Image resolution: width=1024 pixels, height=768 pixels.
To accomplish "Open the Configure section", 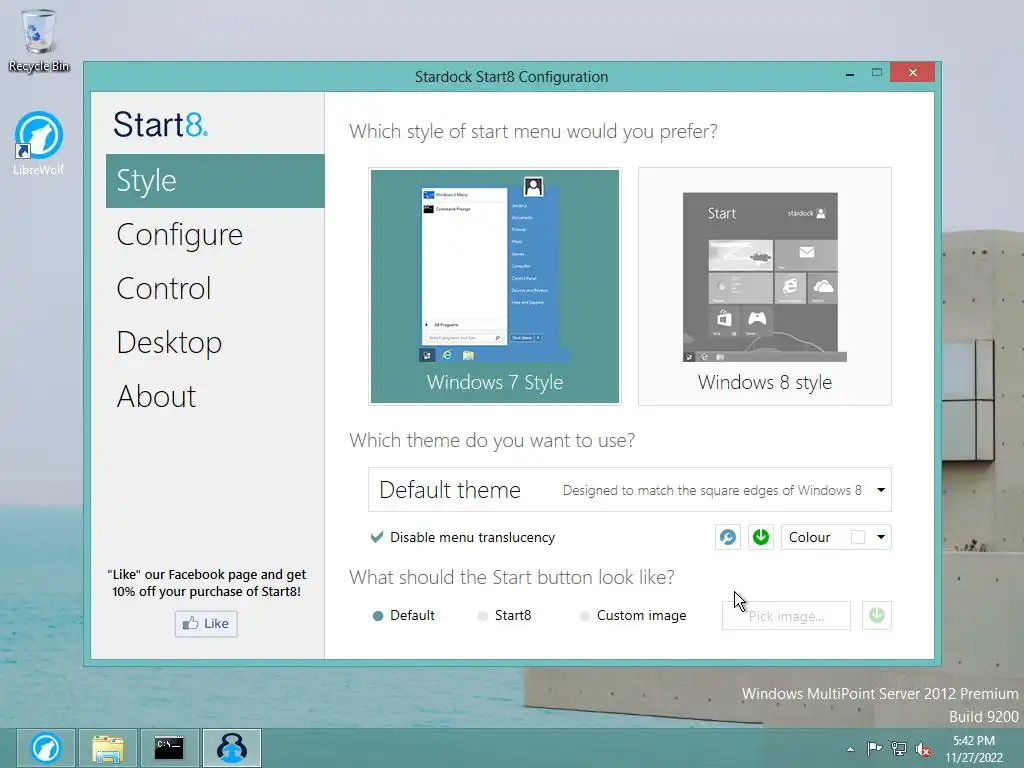I will click(x=180, y=234).
